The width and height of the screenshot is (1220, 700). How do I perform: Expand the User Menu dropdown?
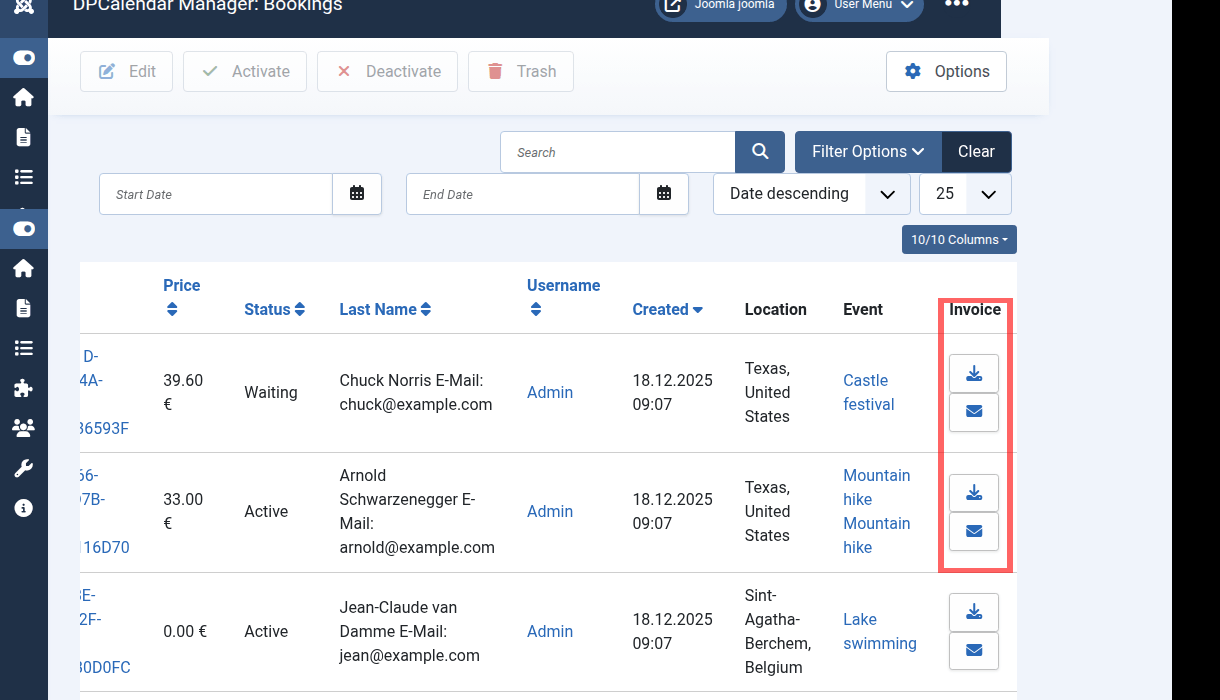859,6
